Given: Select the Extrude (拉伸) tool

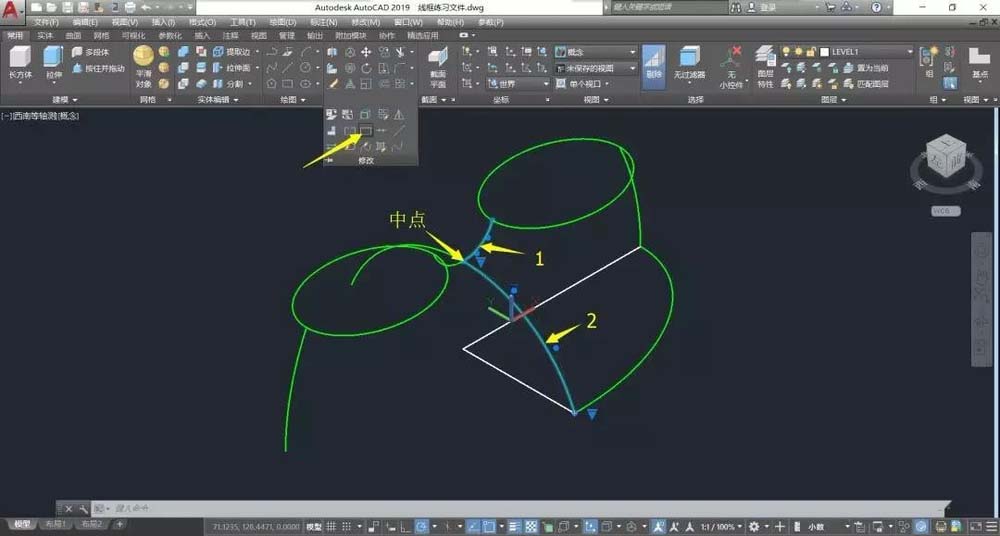Looking at the screenshot, I should pos(54,63).
